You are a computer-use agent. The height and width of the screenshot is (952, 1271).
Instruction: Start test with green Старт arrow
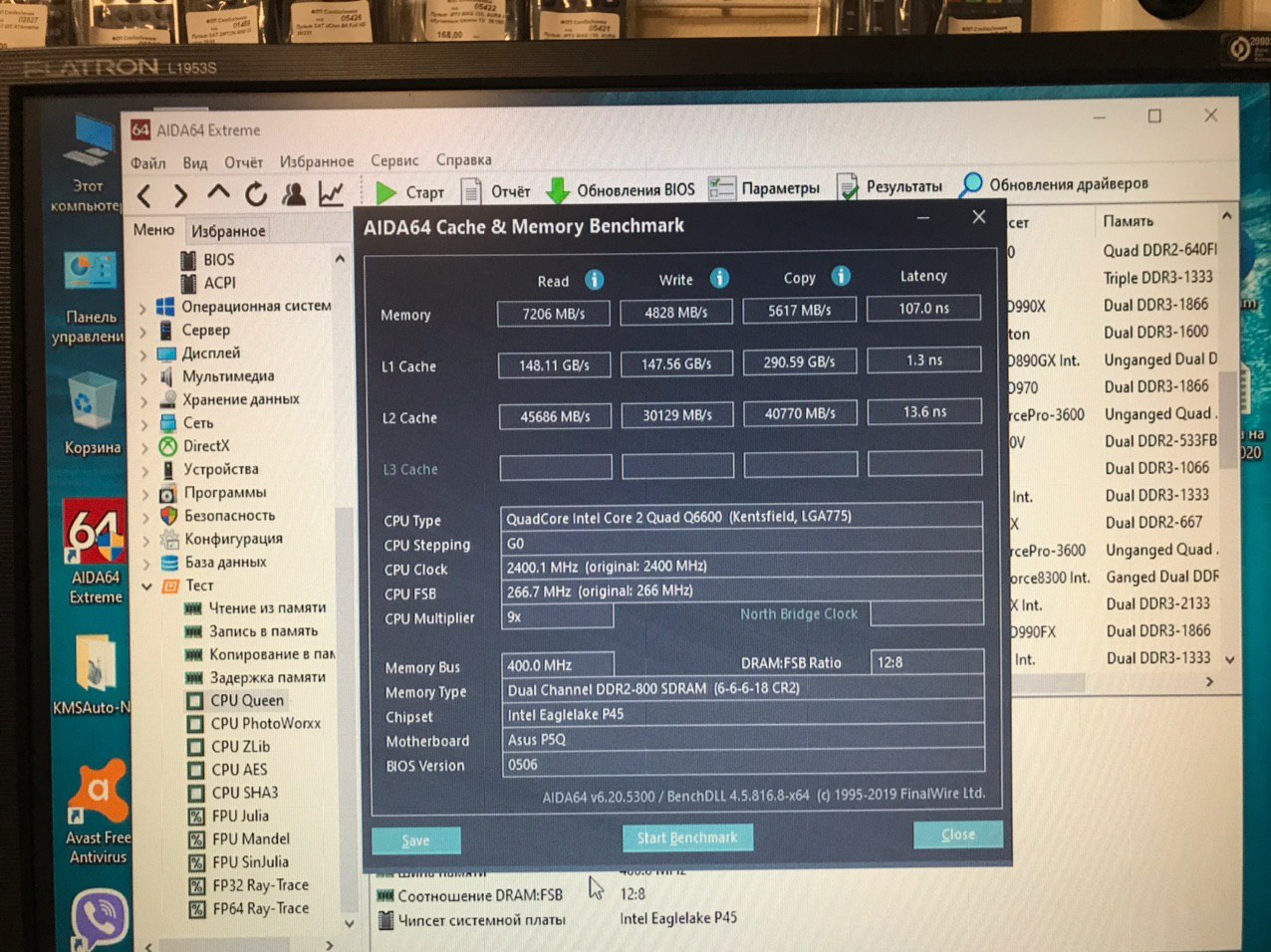[409, 192]
